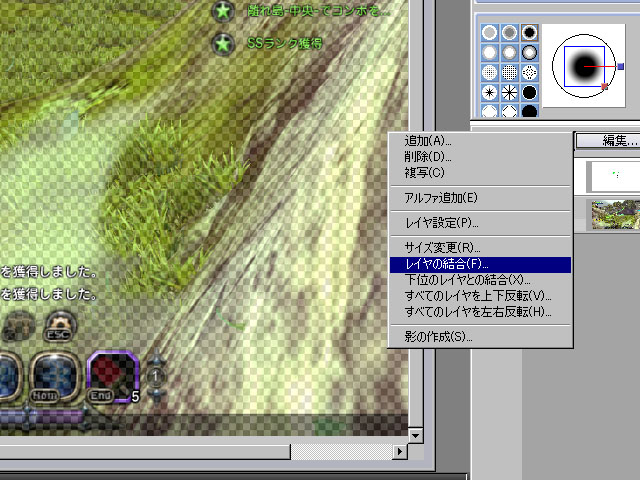Choose white brush with light gray ring
This screenshot has height=480, width=640.
coord(489,52)
